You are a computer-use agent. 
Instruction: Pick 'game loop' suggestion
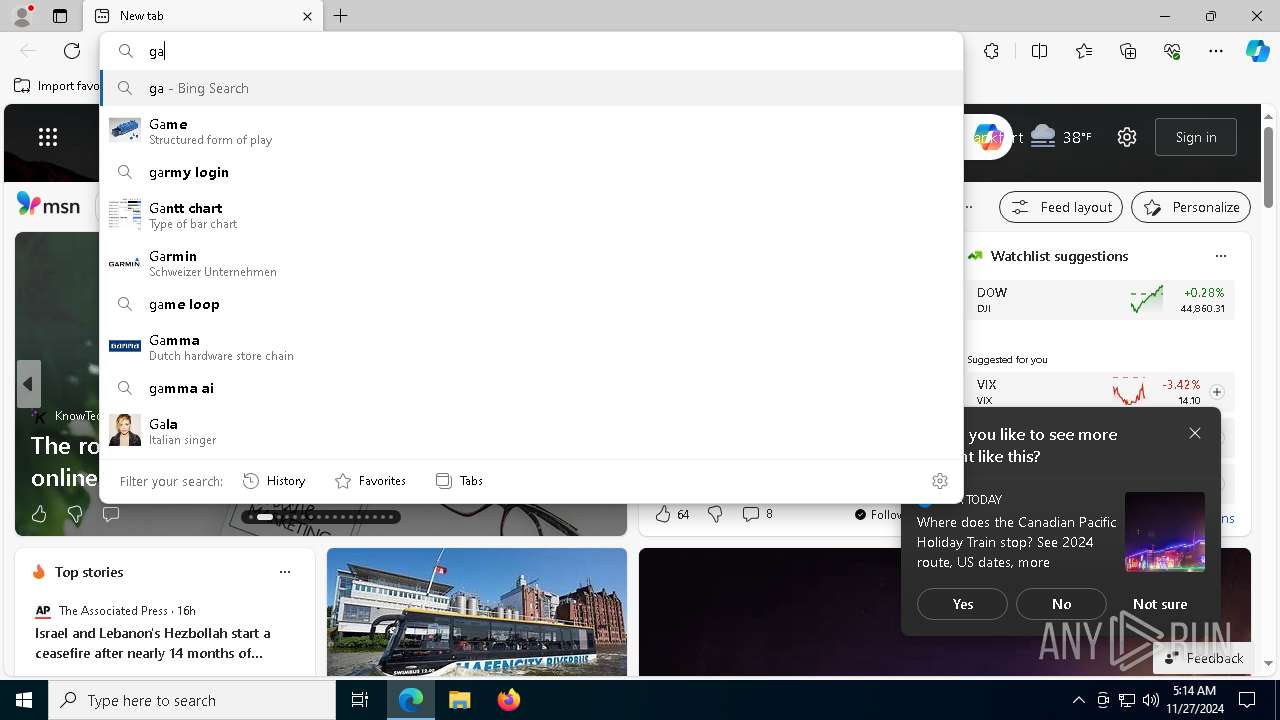click(x=532, y=304)
